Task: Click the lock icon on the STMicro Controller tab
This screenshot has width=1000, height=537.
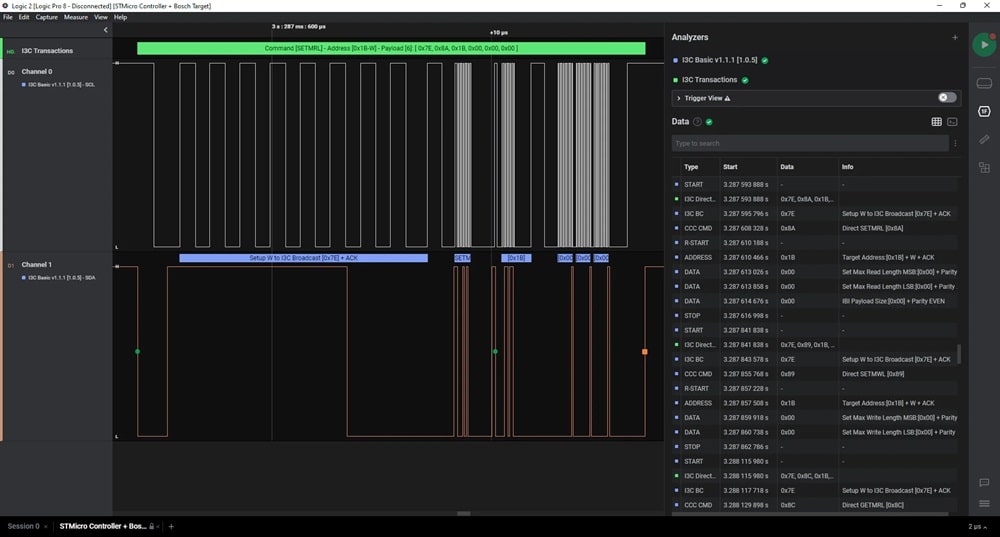Action: point(151,527)
